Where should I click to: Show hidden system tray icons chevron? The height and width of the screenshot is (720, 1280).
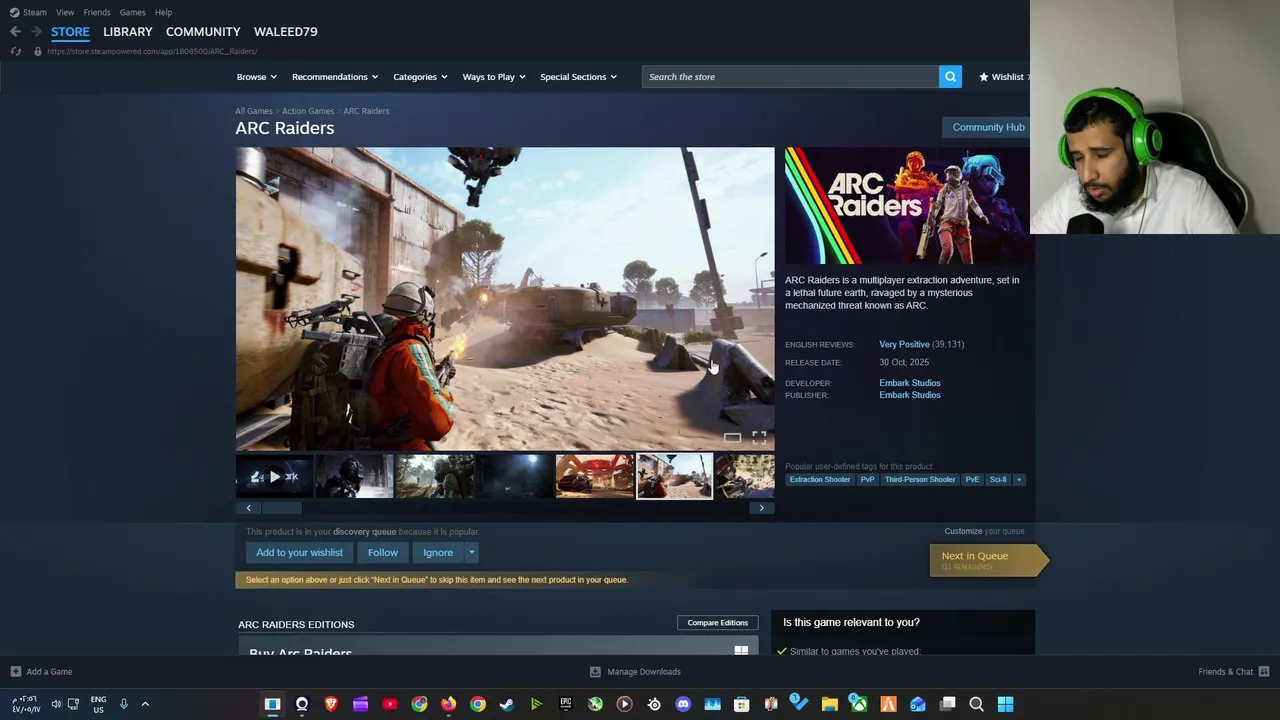click(145, 704)
